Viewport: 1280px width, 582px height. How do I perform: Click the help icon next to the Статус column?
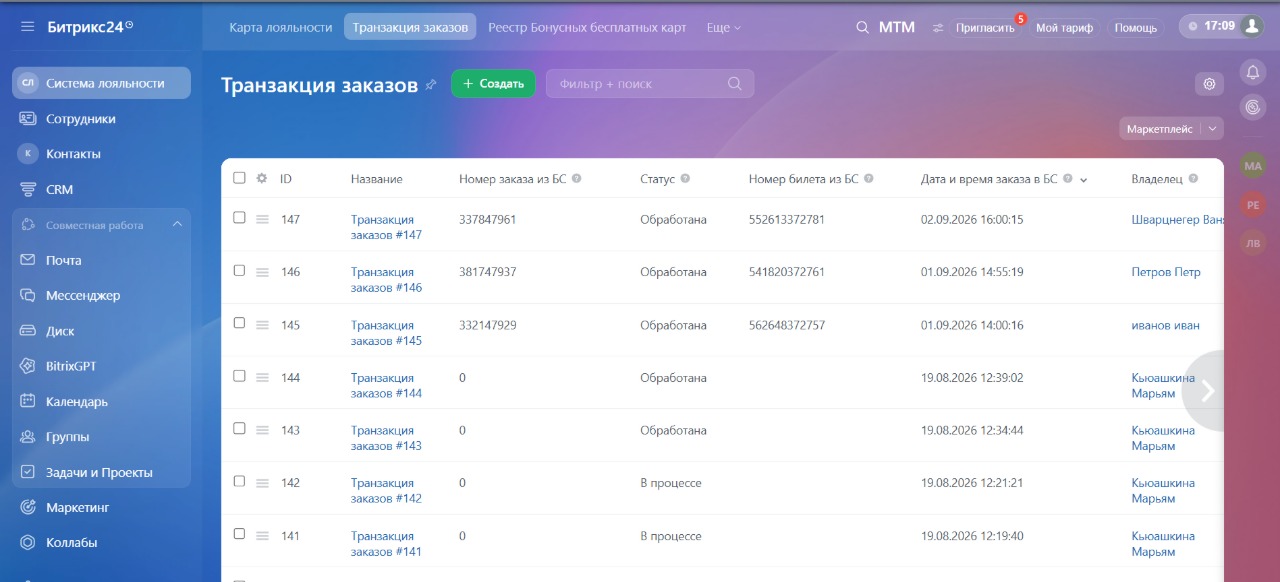(685, 179)
